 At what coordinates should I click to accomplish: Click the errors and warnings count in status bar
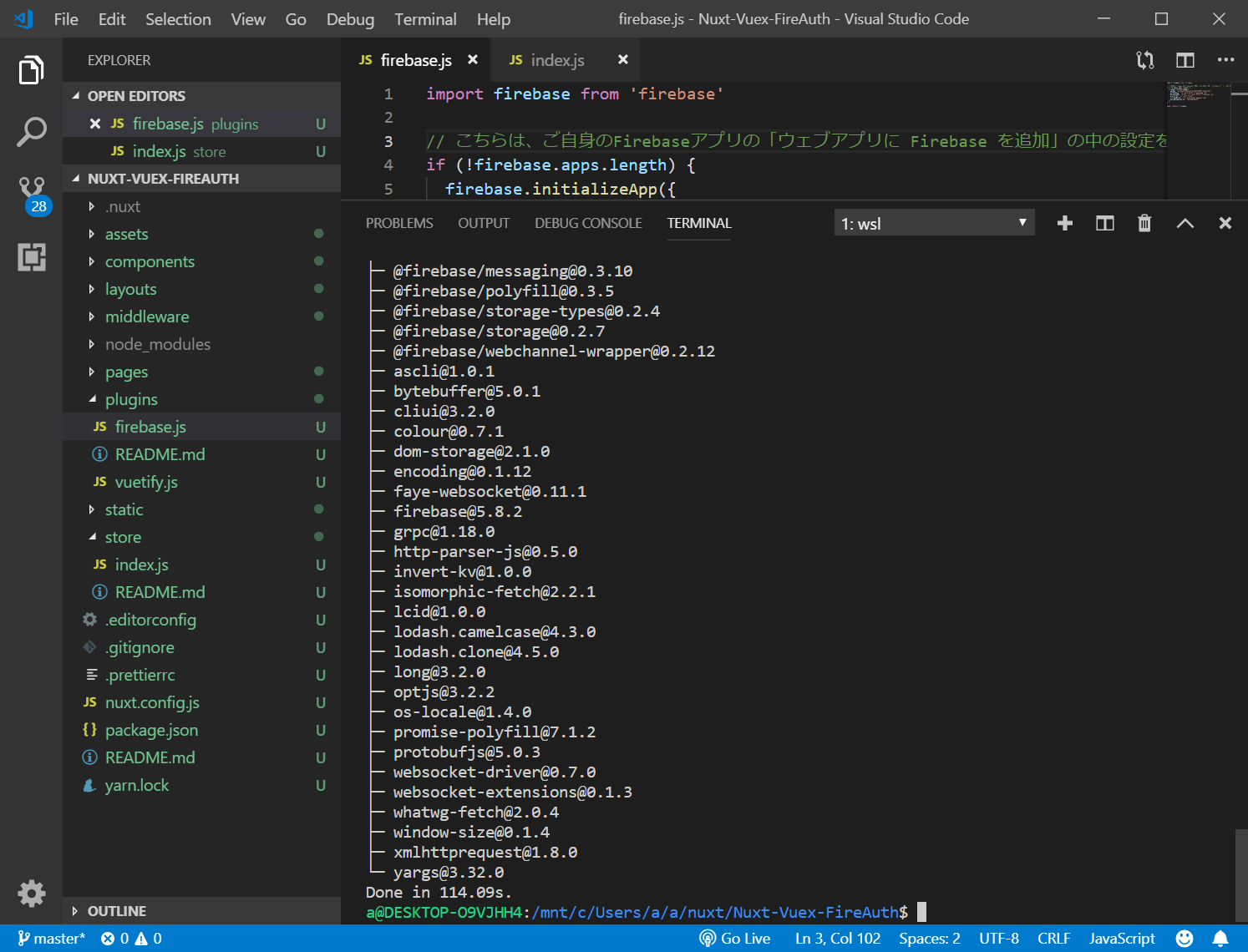[131, 939]
